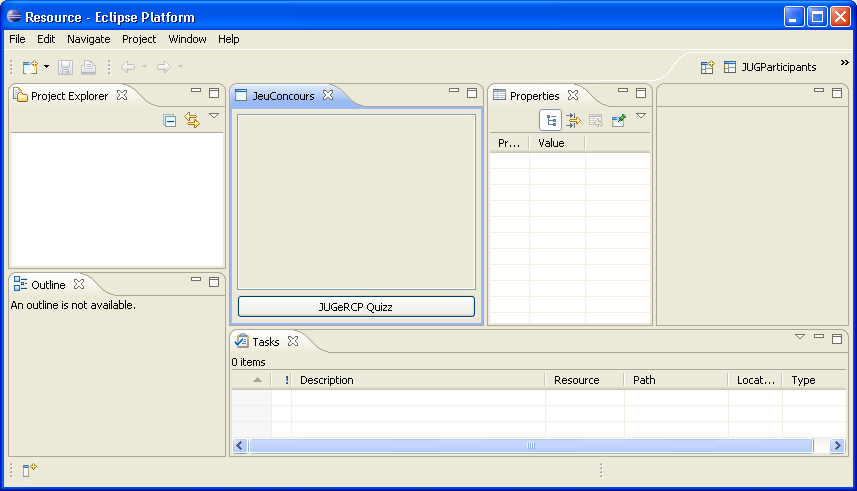857x491 pixels.
Task: Click the Open Perspective icon
Action: coord(707,67)
